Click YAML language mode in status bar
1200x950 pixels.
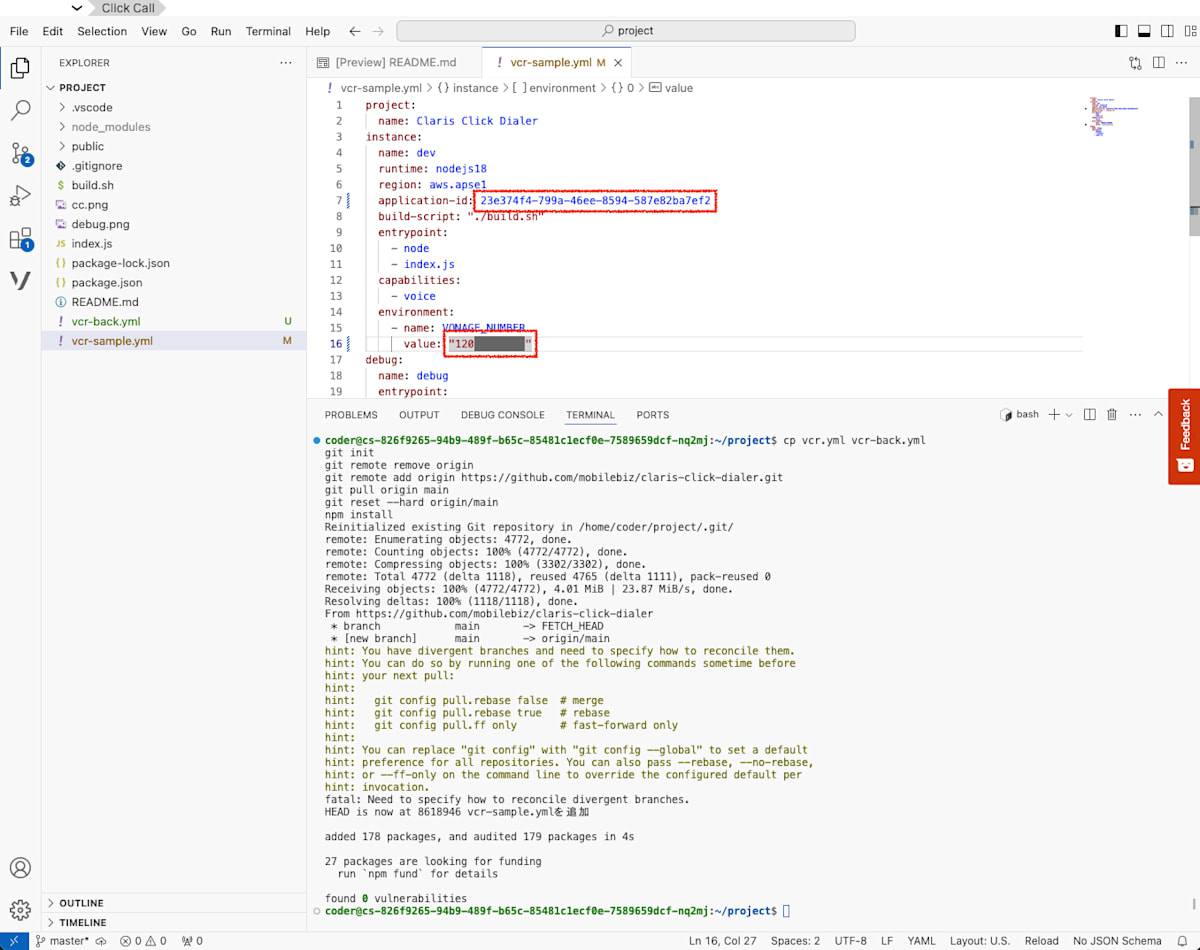[922, 941]
